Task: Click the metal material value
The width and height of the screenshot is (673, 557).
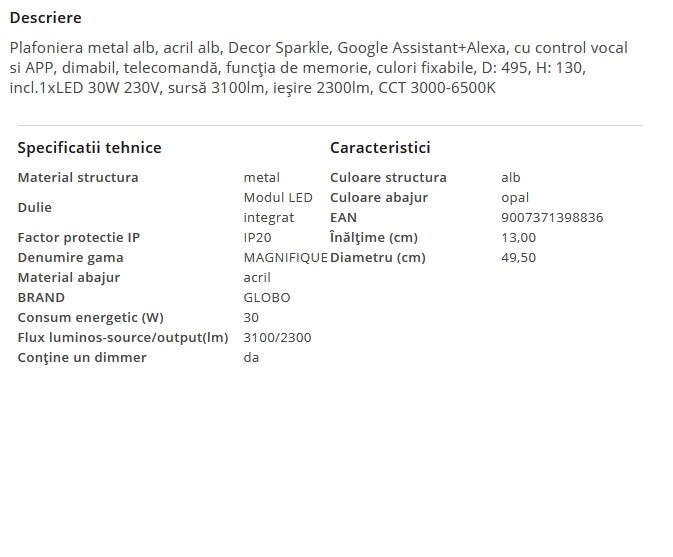Action: (261, 178)
